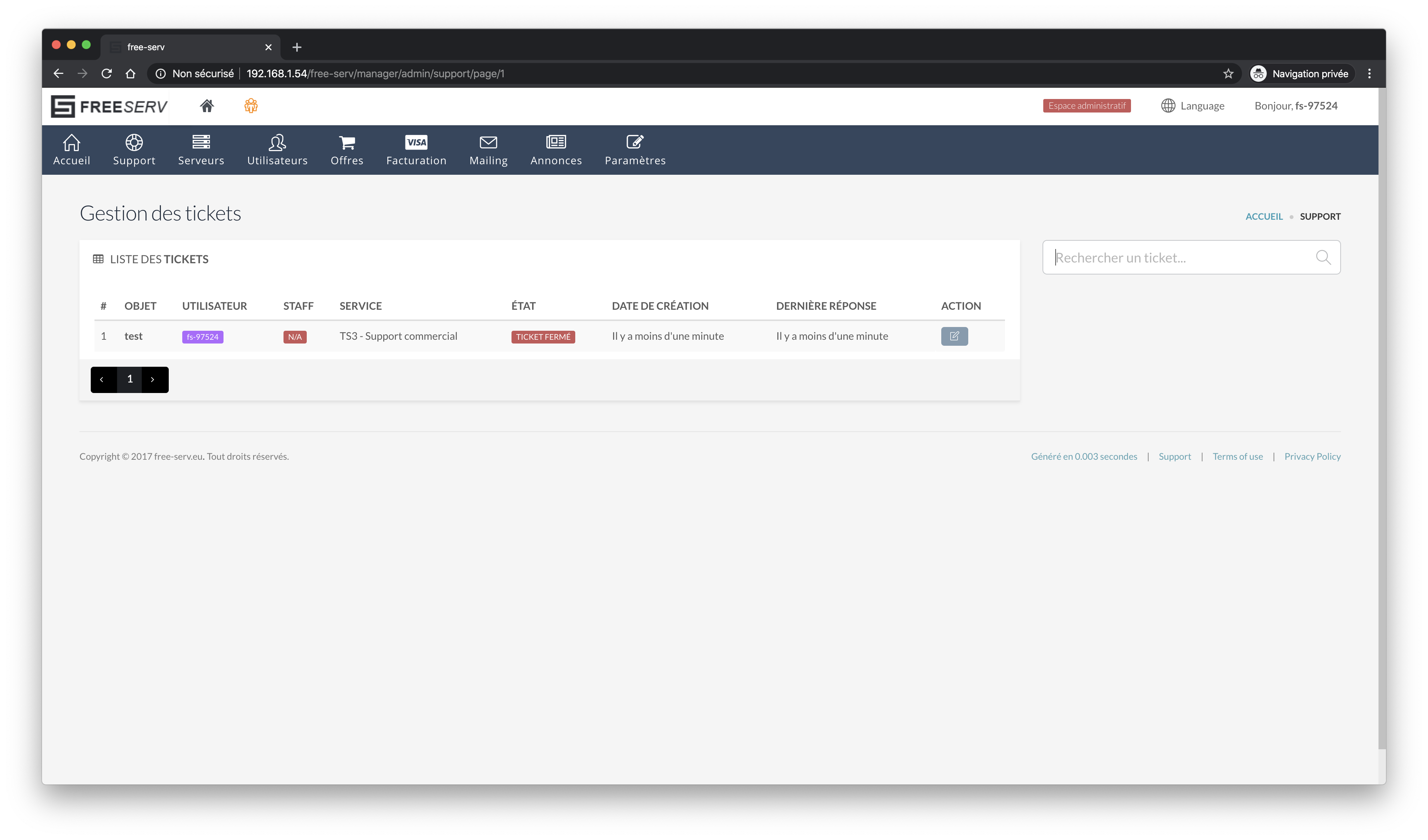Open the Support section in navbar

(134, 150)
